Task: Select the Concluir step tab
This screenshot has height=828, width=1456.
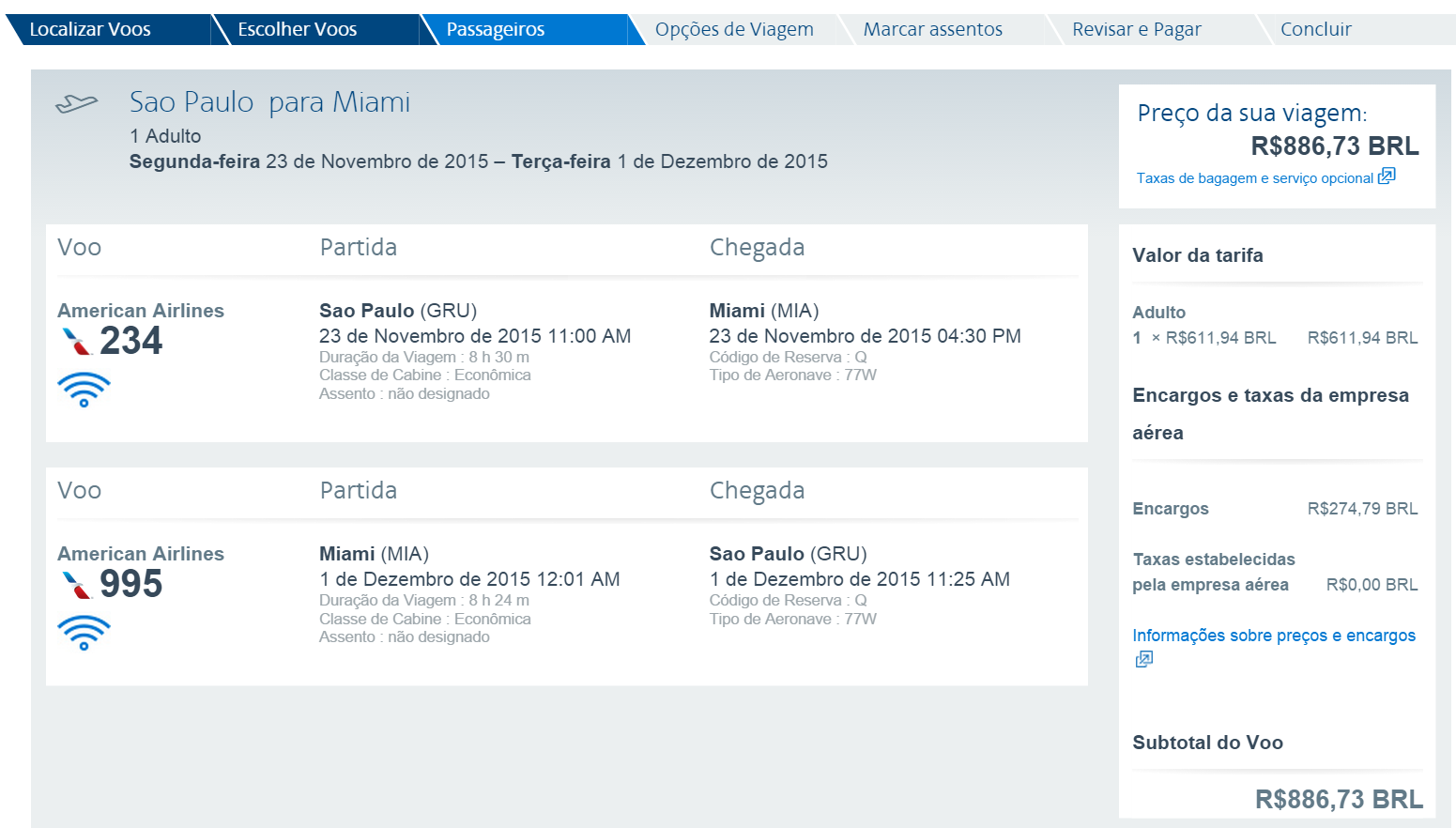Action: 1315,29
